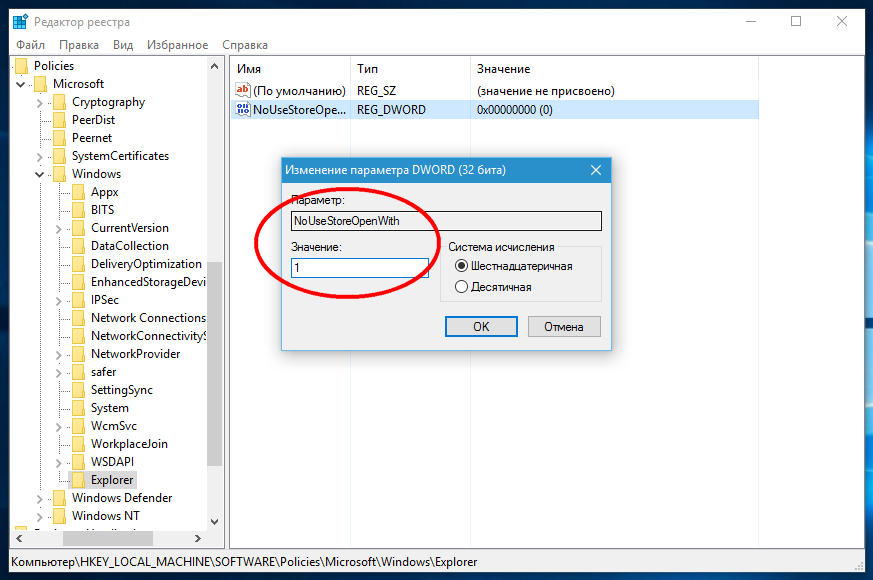Collapse the Windows tree node
This screenshot has height=580, width=873.
coord(40,175)
